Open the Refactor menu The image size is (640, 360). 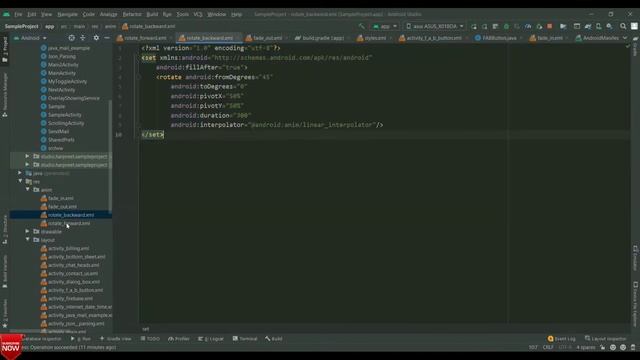point(131,14)
